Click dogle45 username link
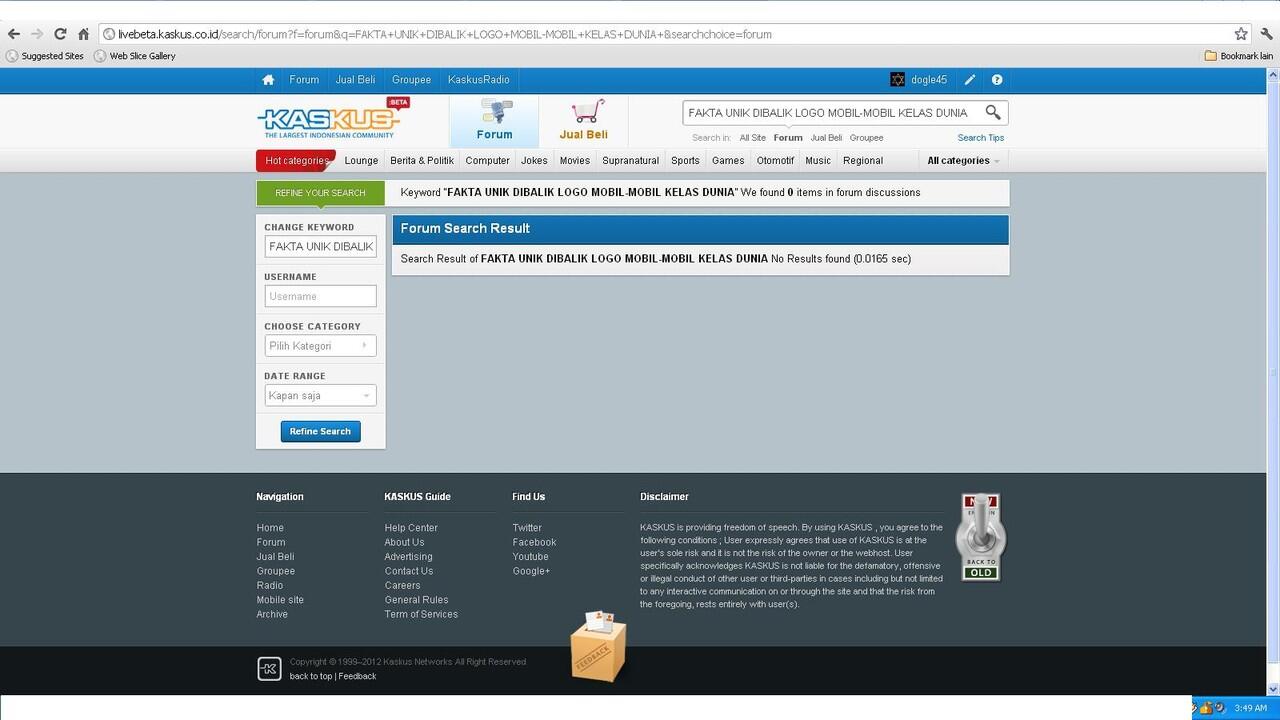The image size is (1280, 720). pos(929,80)
